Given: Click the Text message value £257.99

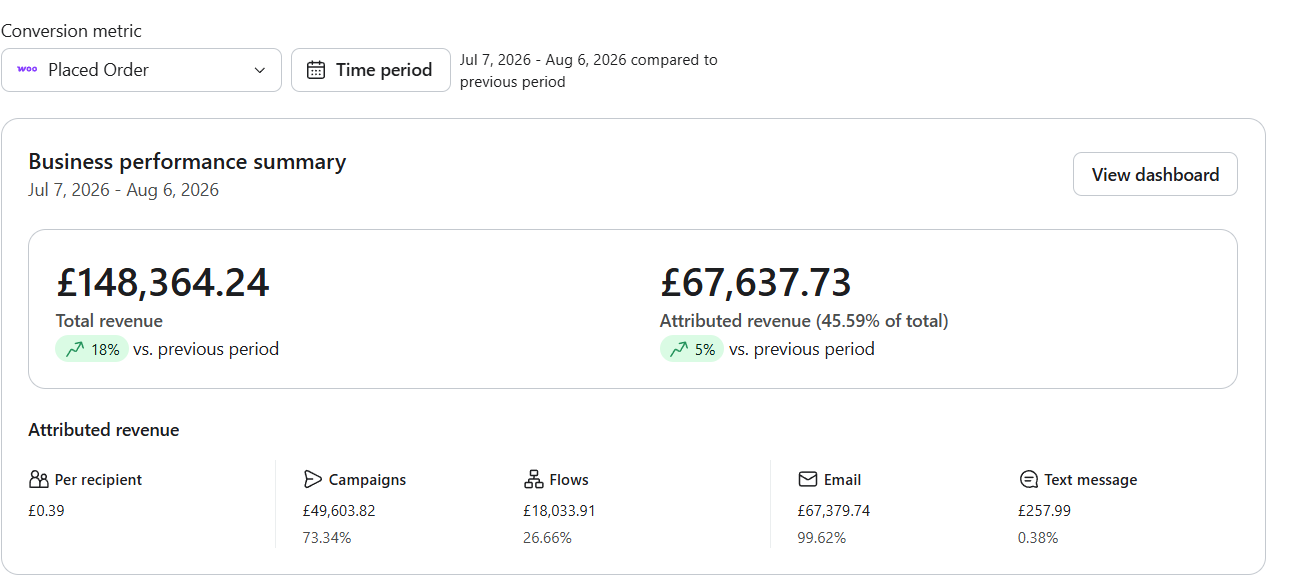Looking at the screenshot, I should coord(1044,511).
